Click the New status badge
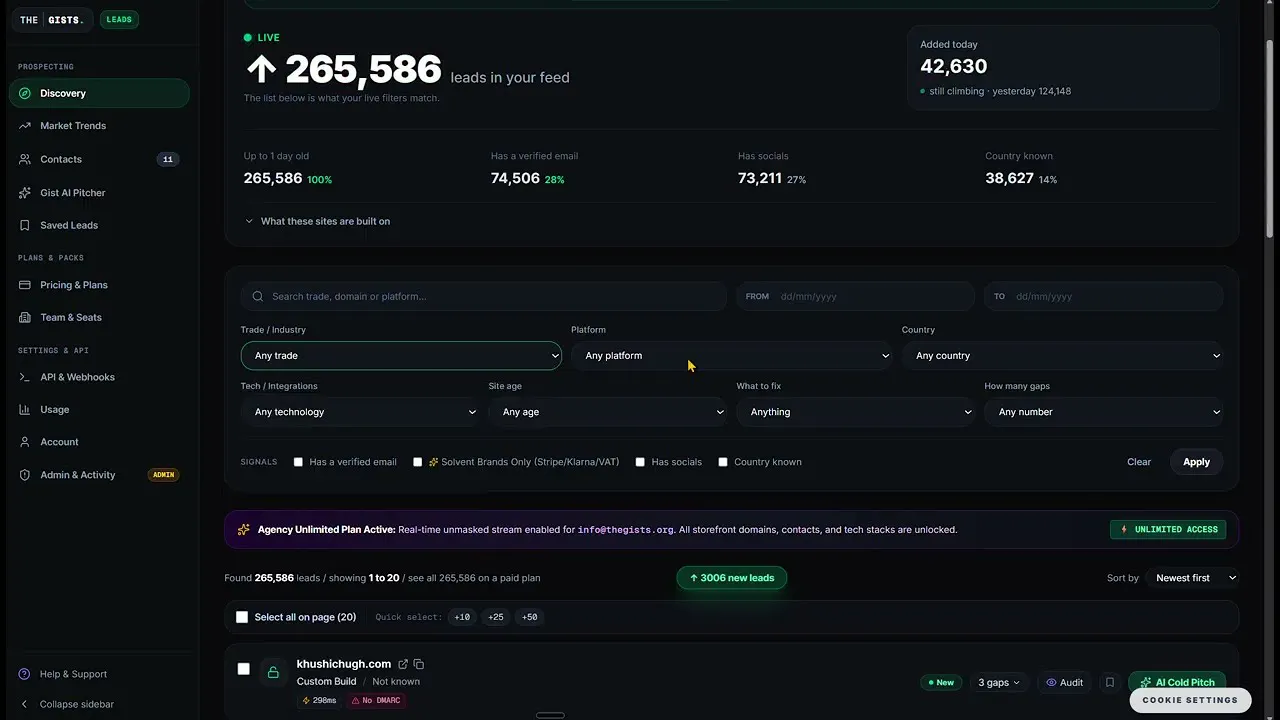The image size is (1280, 720). click(x=939, y=682)
